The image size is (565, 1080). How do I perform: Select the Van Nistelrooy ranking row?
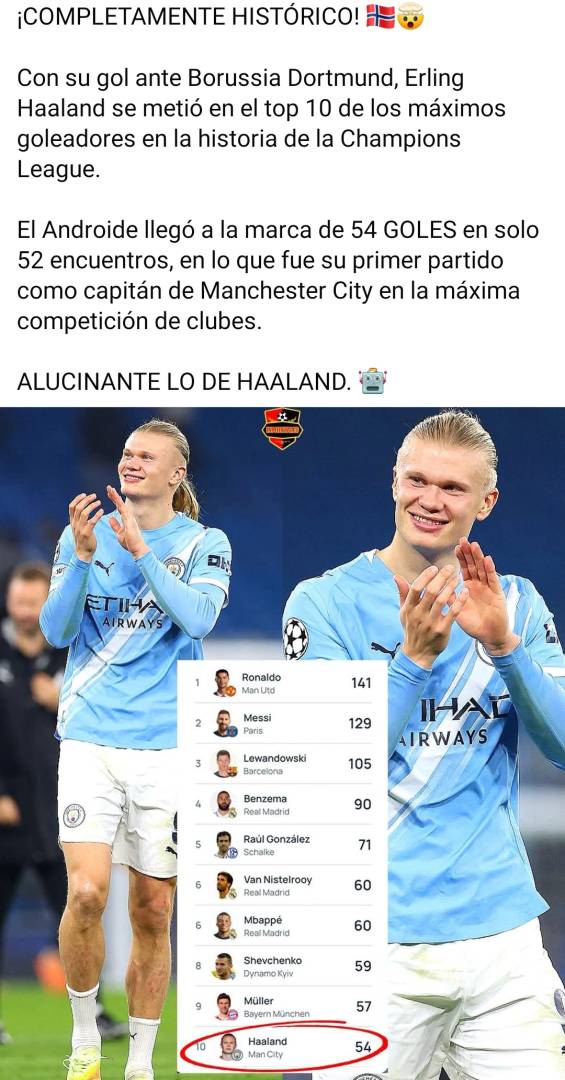tap(282, 885)
